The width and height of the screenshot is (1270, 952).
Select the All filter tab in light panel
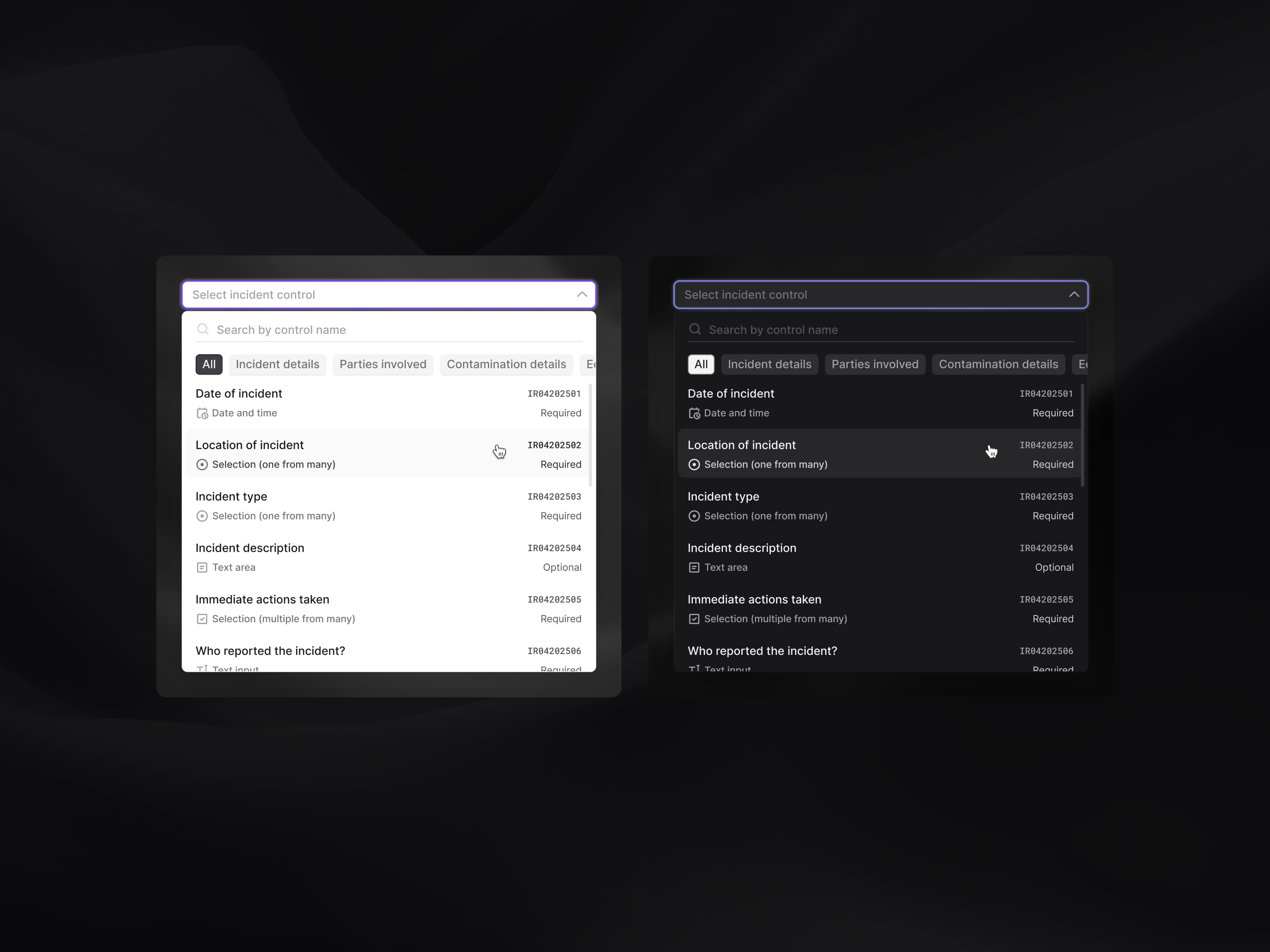coord(209,364)
